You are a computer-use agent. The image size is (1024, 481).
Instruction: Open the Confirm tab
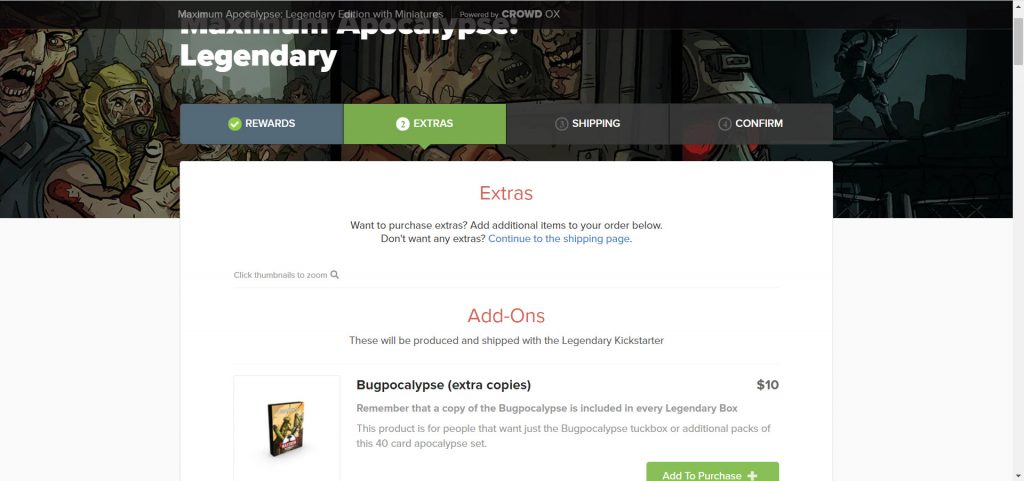751,123
